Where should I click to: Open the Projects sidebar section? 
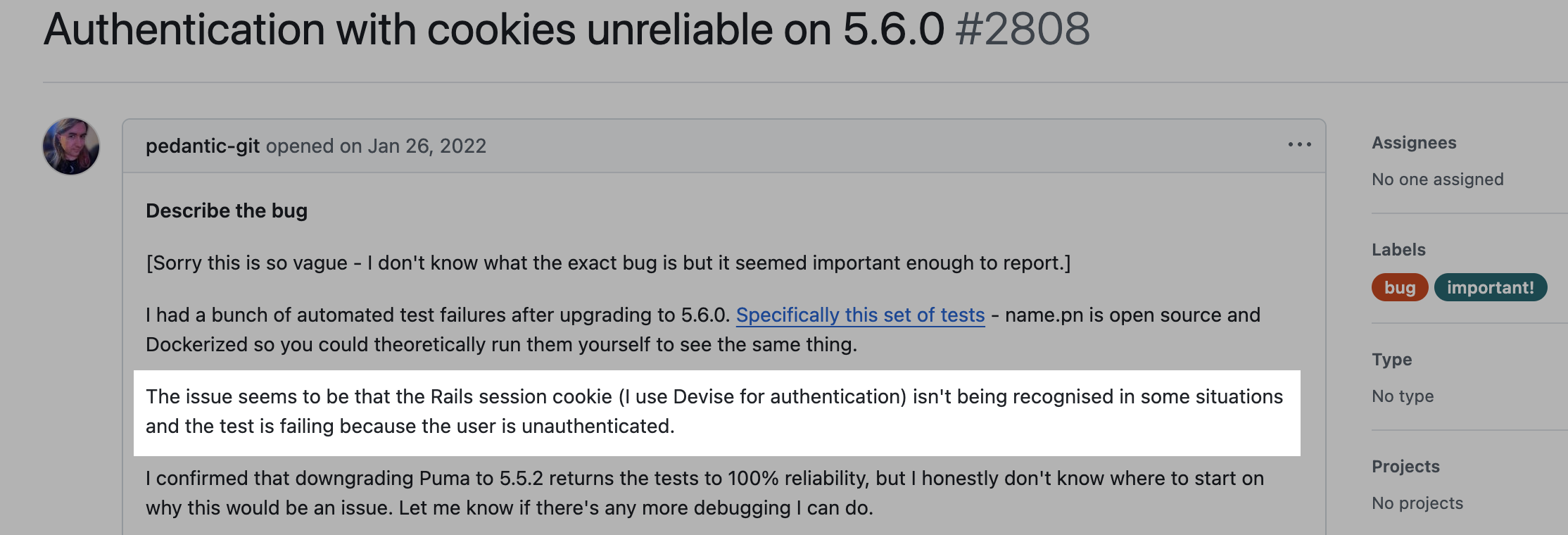pyautogui.click(x=1405, y=467)
